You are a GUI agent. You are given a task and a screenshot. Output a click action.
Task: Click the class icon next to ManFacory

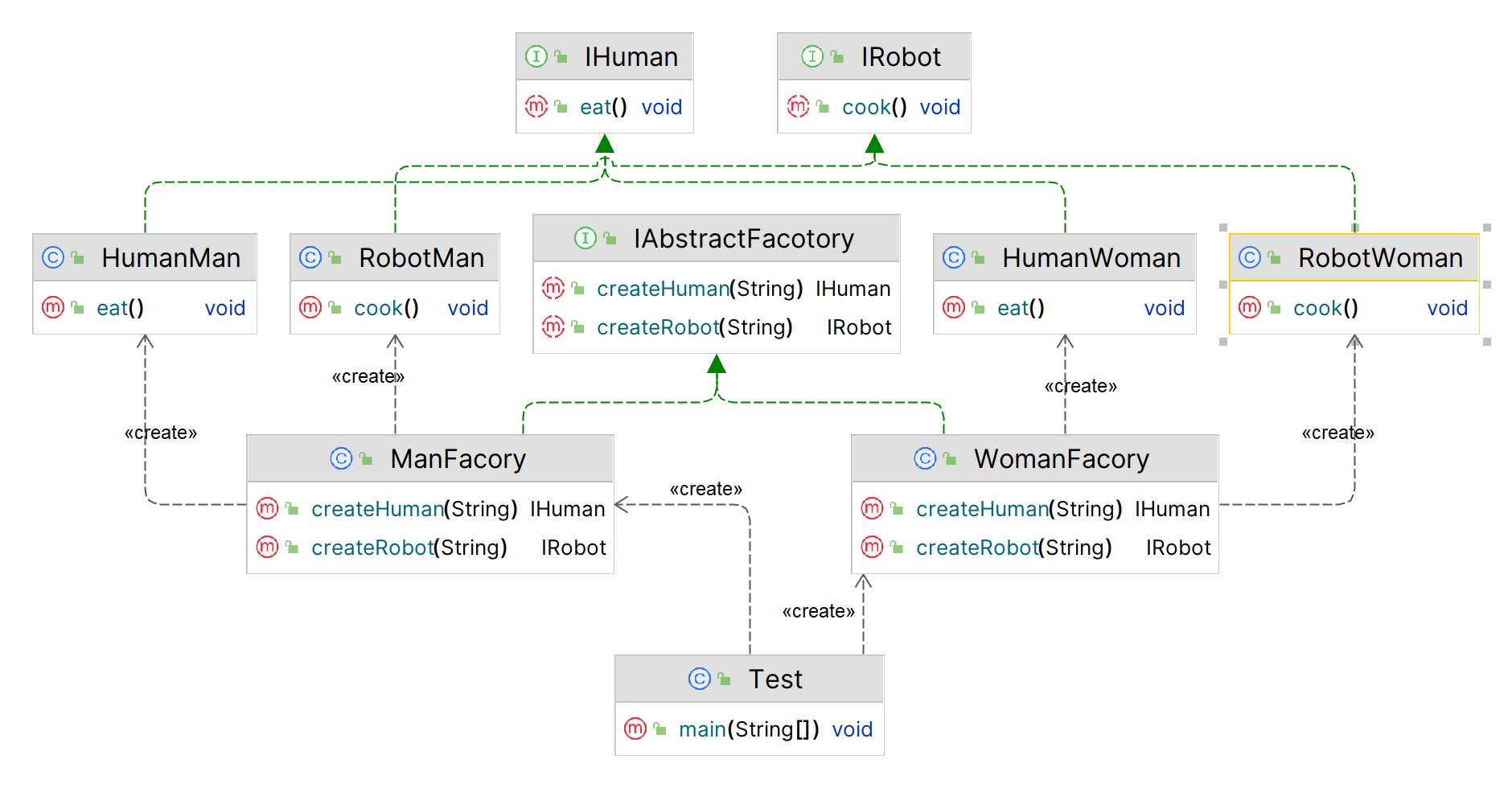coord(342,458)
